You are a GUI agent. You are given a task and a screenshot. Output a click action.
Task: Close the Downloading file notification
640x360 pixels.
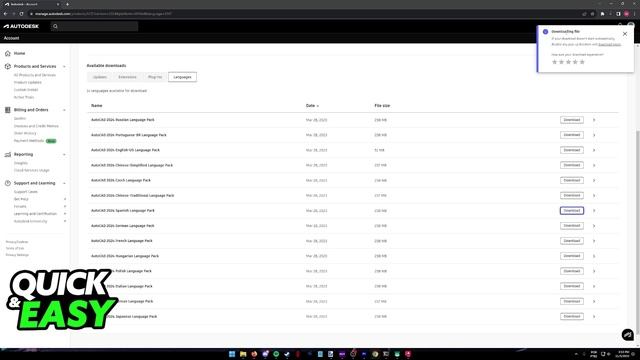point(625,34)
